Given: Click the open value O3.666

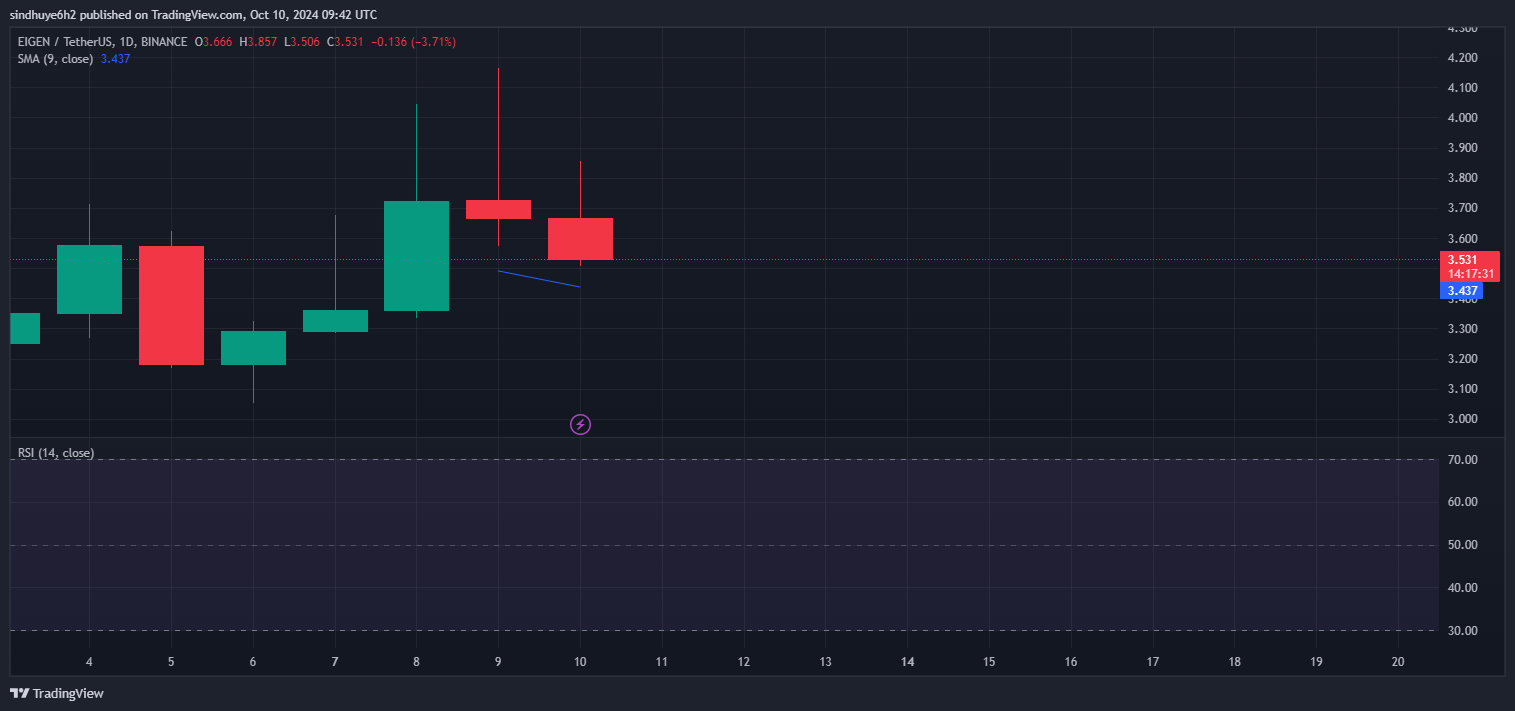Looking at the screenshot, I should 213,42.
